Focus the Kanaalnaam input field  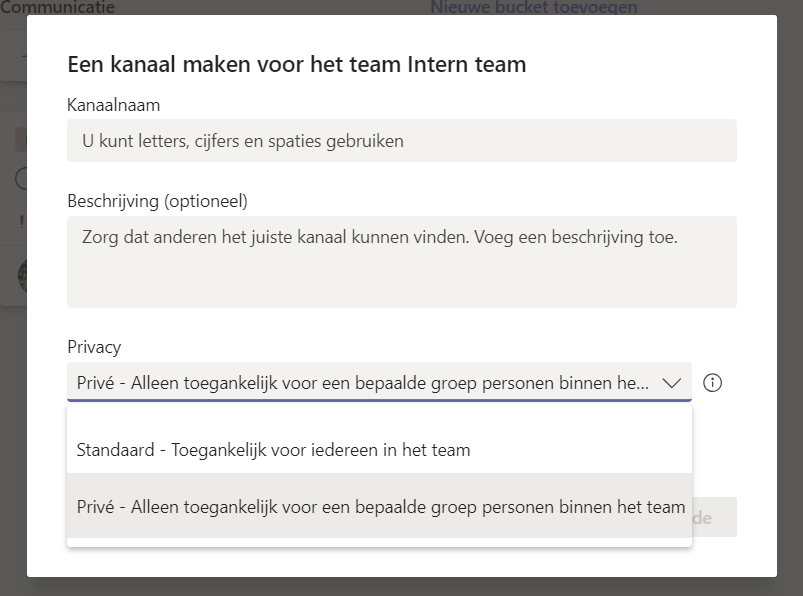[x=402, y=141]
